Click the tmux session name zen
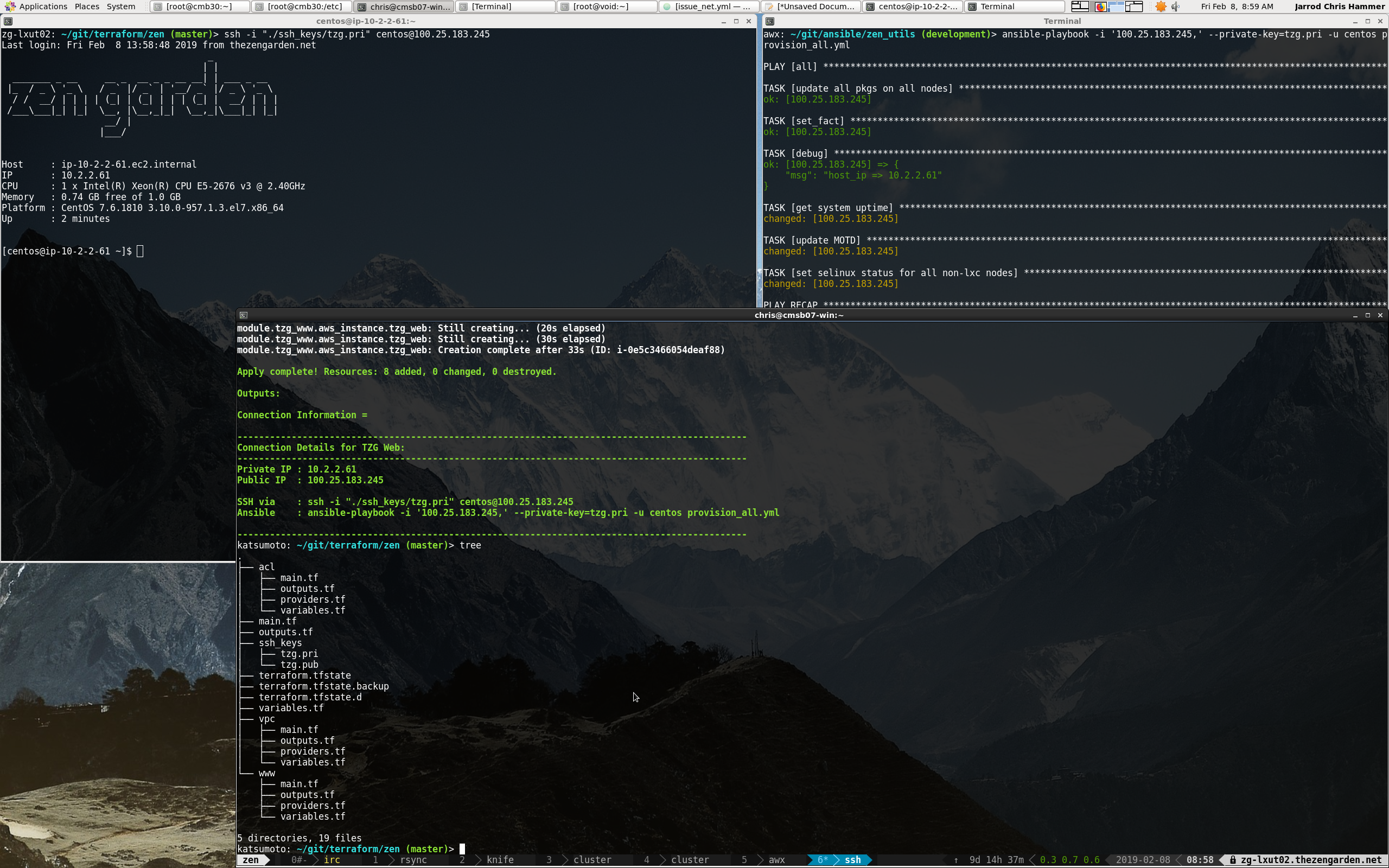 pyautogui.click(x=250, y=860)
